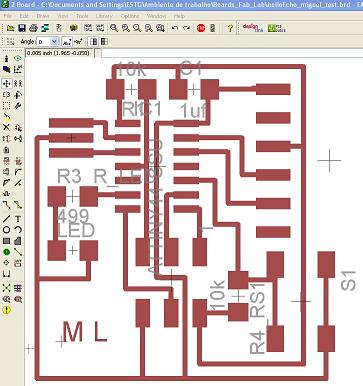Select the spin on text option
This screenshot has height=386, width=363.
point(78,42)
